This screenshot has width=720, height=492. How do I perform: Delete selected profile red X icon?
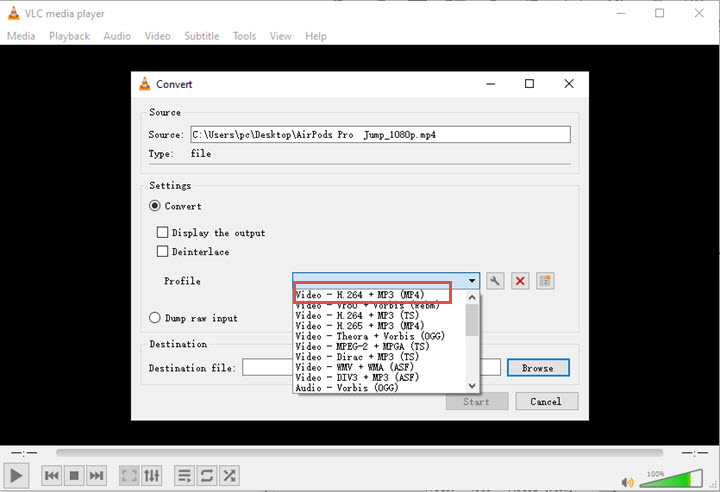tap(520, 281)
